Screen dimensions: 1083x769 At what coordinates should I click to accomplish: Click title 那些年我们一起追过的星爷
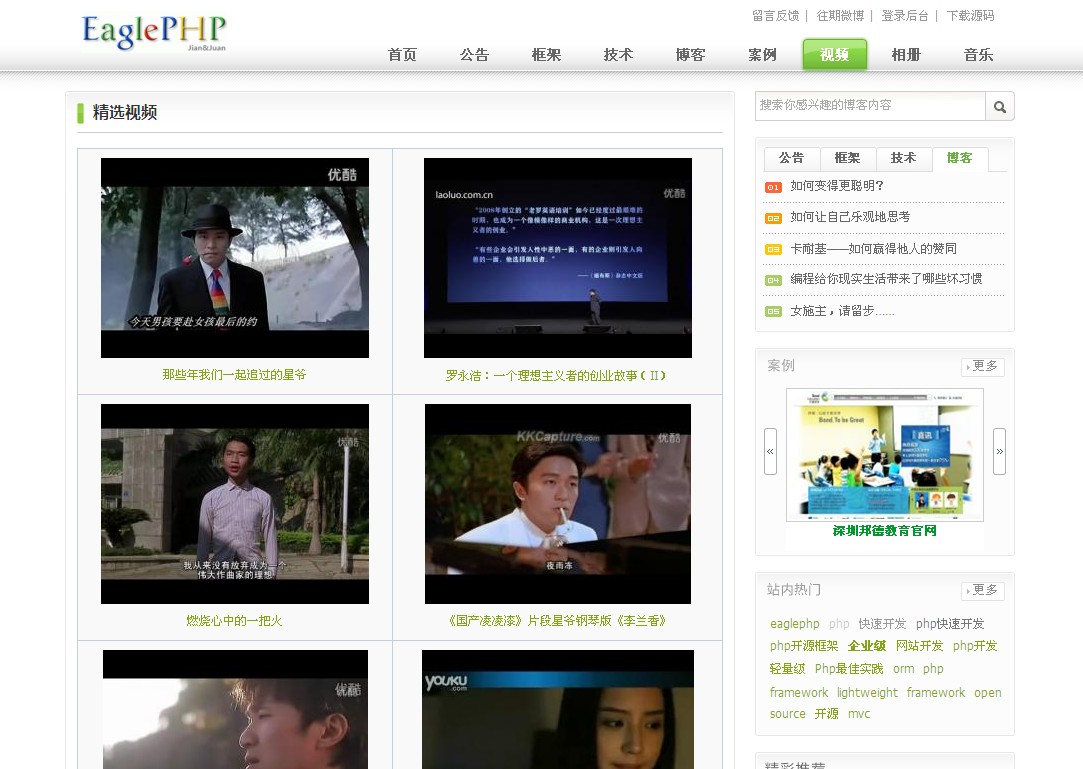234,374
